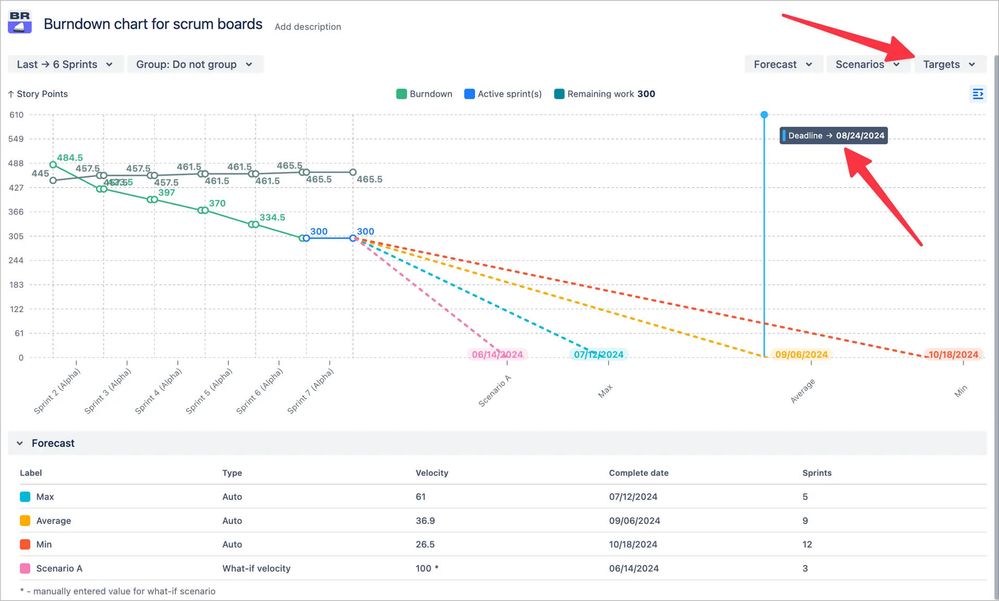Open the Targets menu
This screenshot has height=601, width=999.
pyautogui.click(x=948, y=63)
